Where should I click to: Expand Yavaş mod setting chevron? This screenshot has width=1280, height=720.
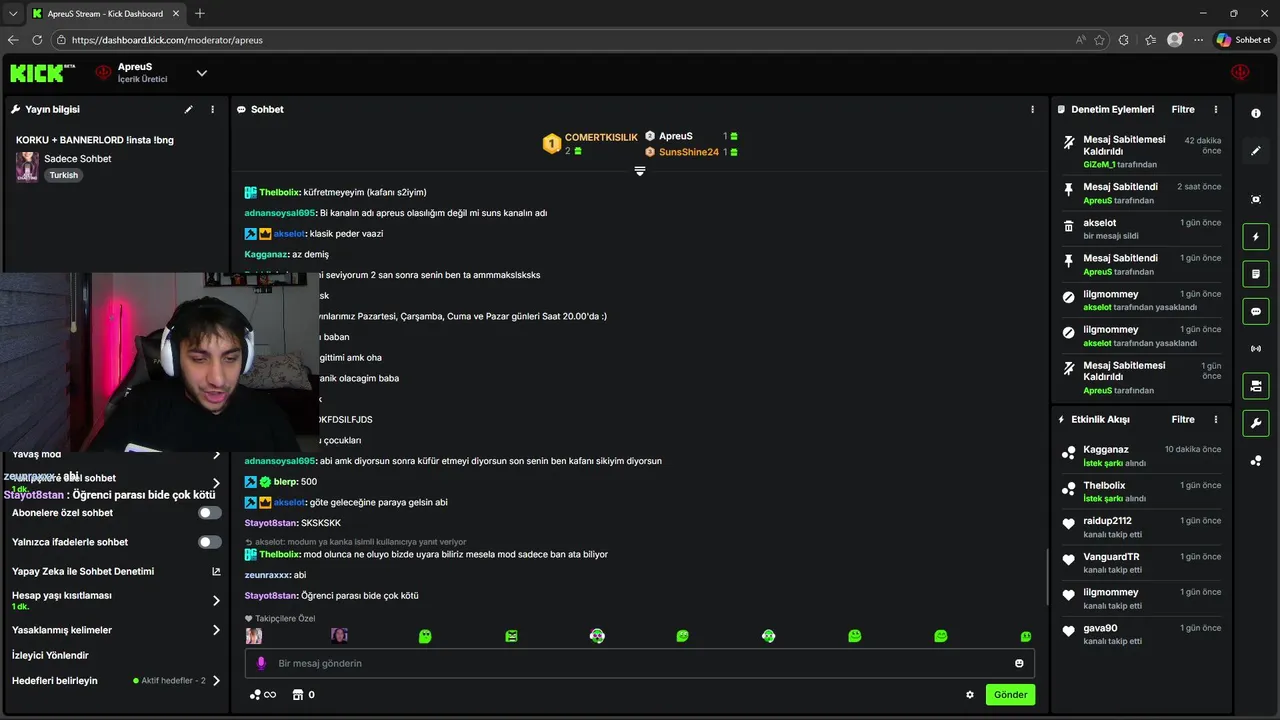(x=216, y=455)
